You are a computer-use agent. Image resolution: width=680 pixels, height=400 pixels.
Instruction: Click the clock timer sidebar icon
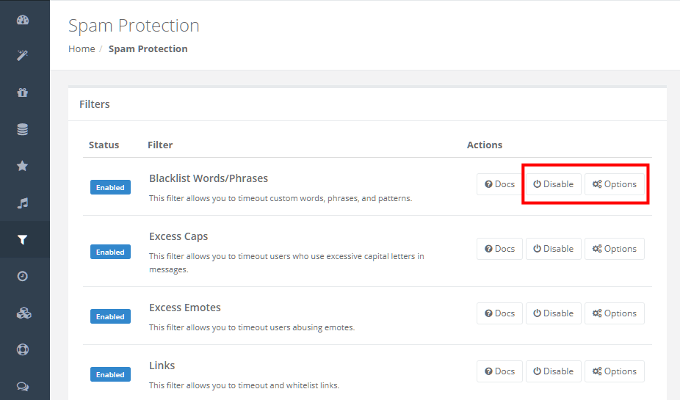pos(23,276)
